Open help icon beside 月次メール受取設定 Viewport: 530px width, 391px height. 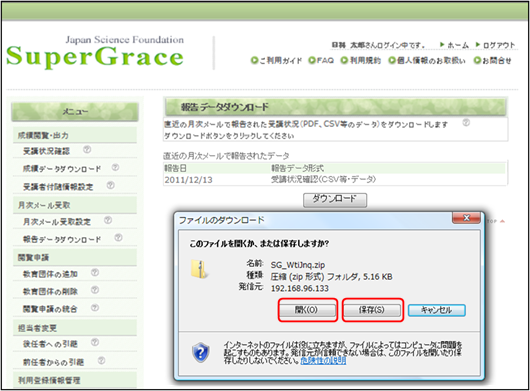tap(108, 220)
